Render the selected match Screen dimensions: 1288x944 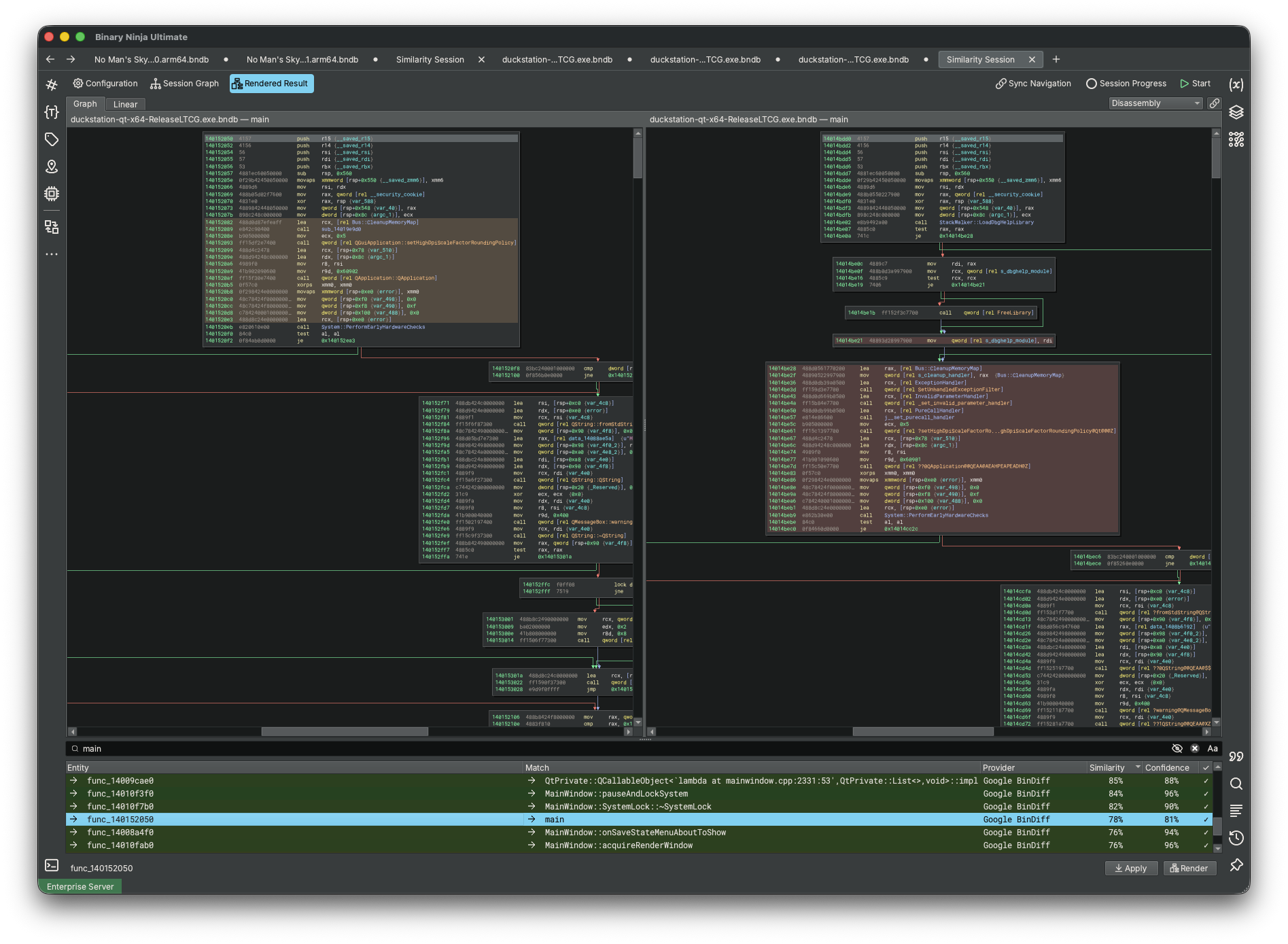pos(1189,869)
